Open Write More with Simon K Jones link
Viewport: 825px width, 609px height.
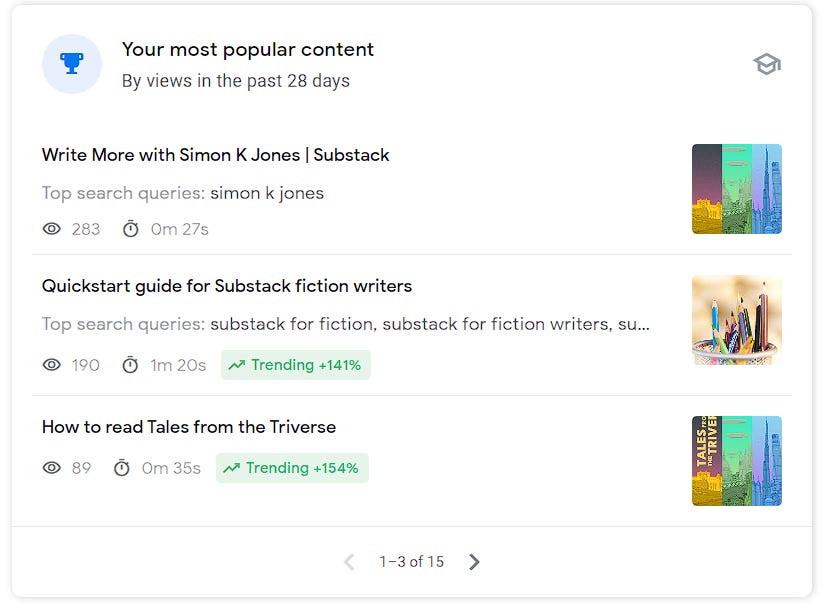point(215,155)
